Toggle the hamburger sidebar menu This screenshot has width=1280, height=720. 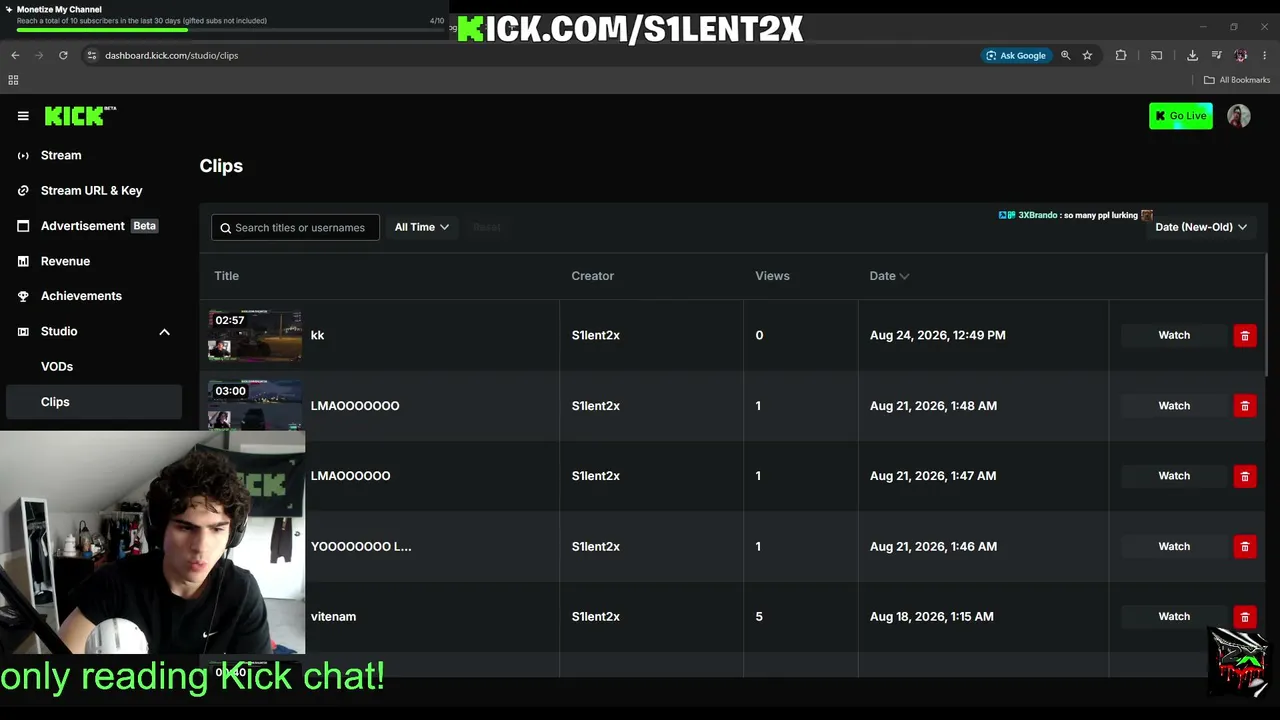pos(23,116)
